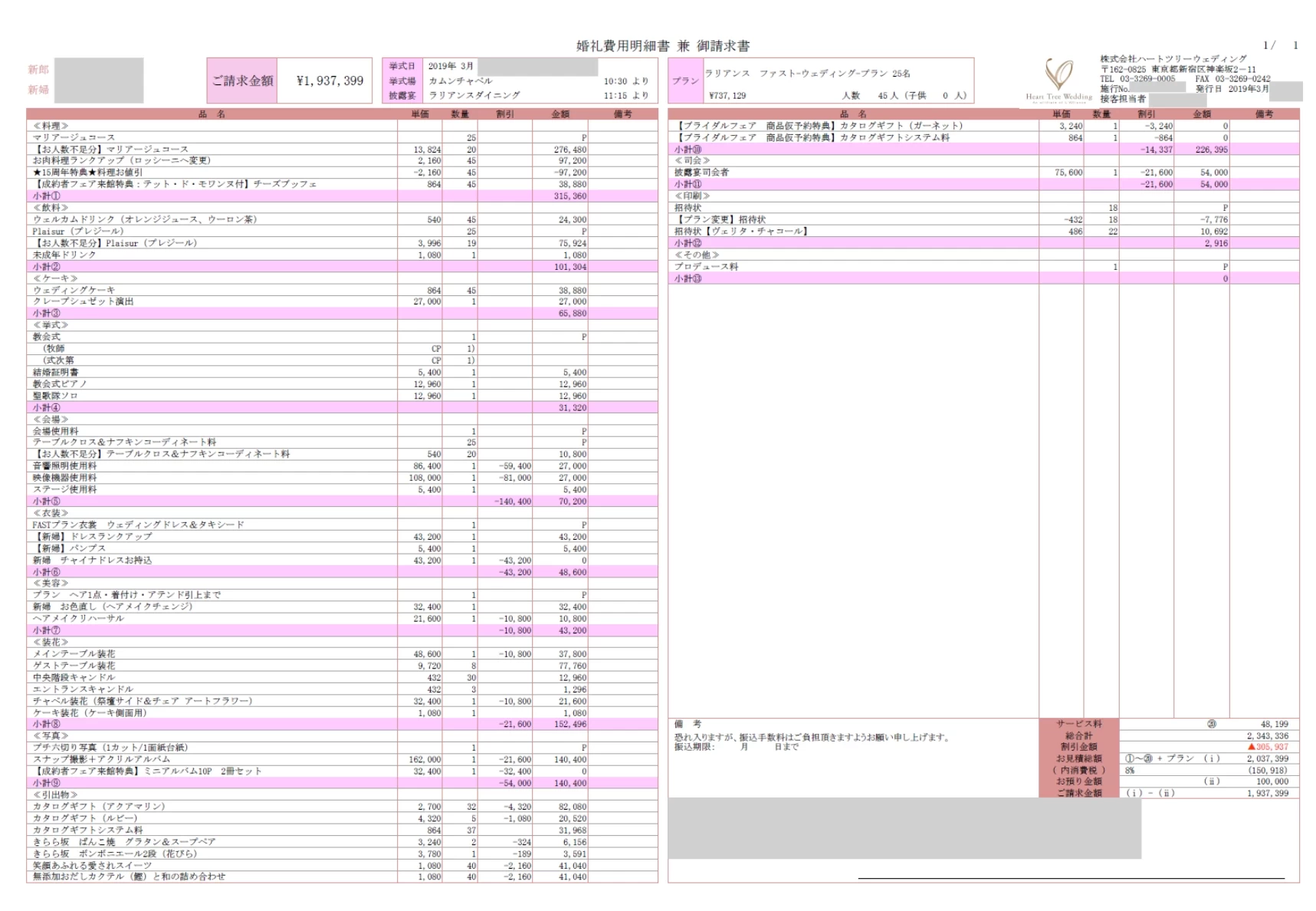
Task: Select the 無添加おだしカクテル item
Action: tap(129, 876)
